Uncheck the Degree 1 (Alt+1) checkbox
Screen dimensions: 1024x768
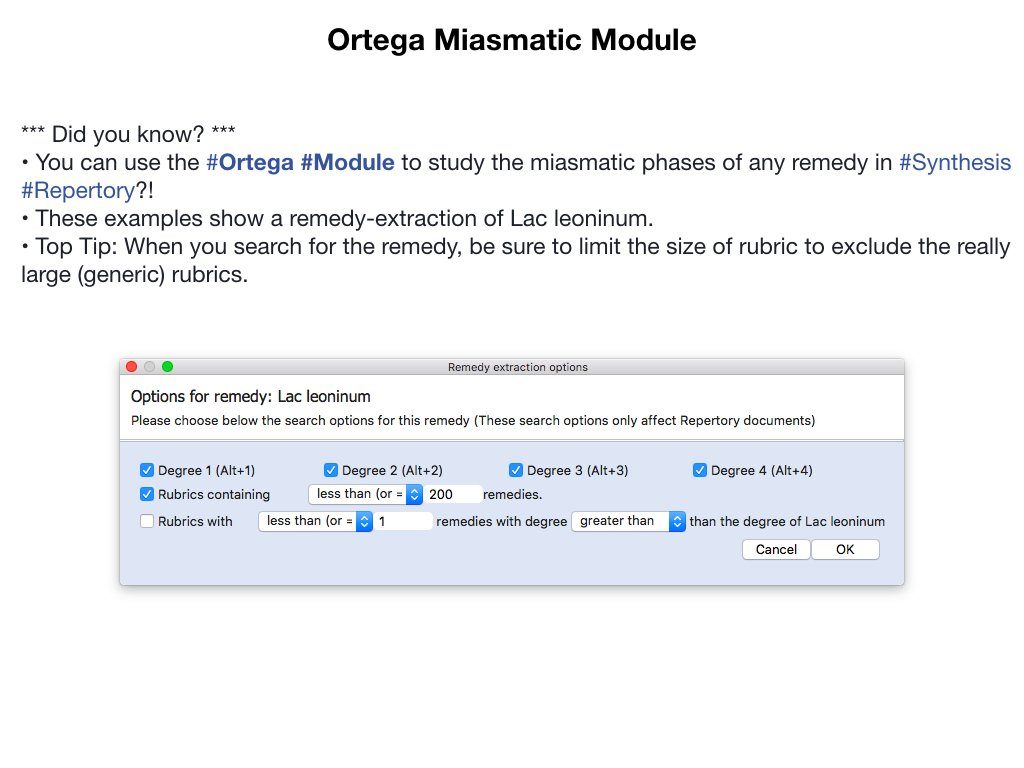tap(147, 470)
